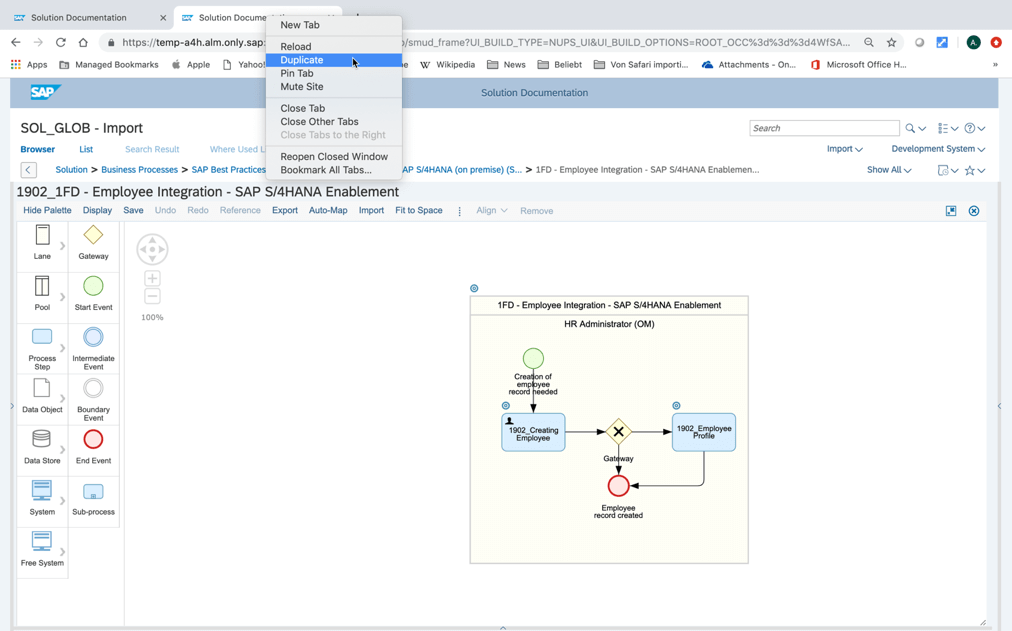This screenshot has height=631, width=1012.
Task: Click the diagram pan navigation control
Action: [x=152, y=249]
